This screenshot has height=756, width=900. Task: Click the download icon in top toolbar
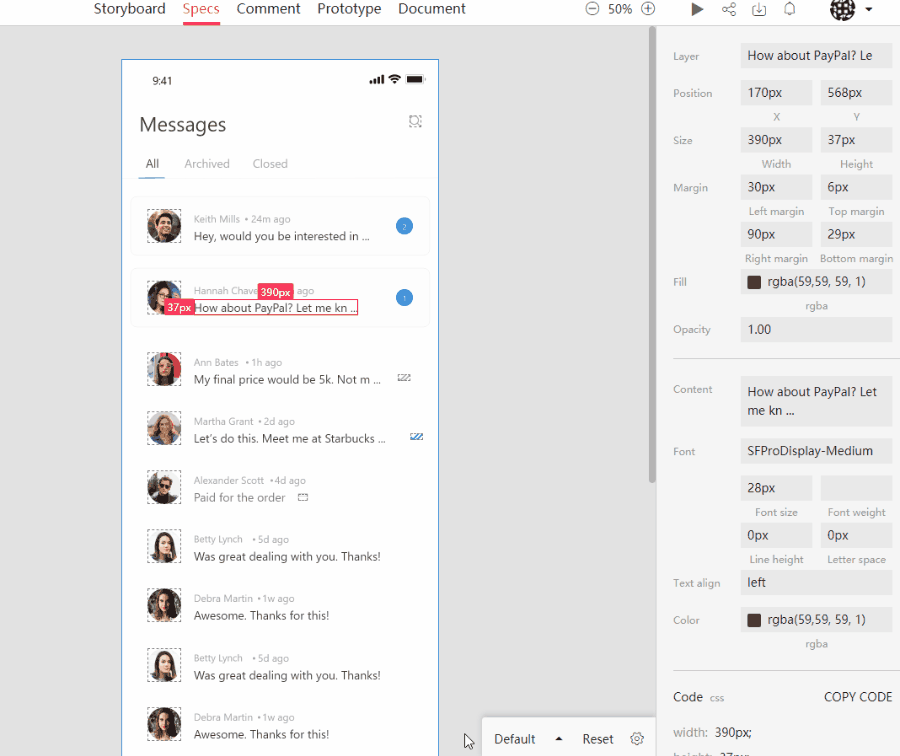click(x=759, y=9)
